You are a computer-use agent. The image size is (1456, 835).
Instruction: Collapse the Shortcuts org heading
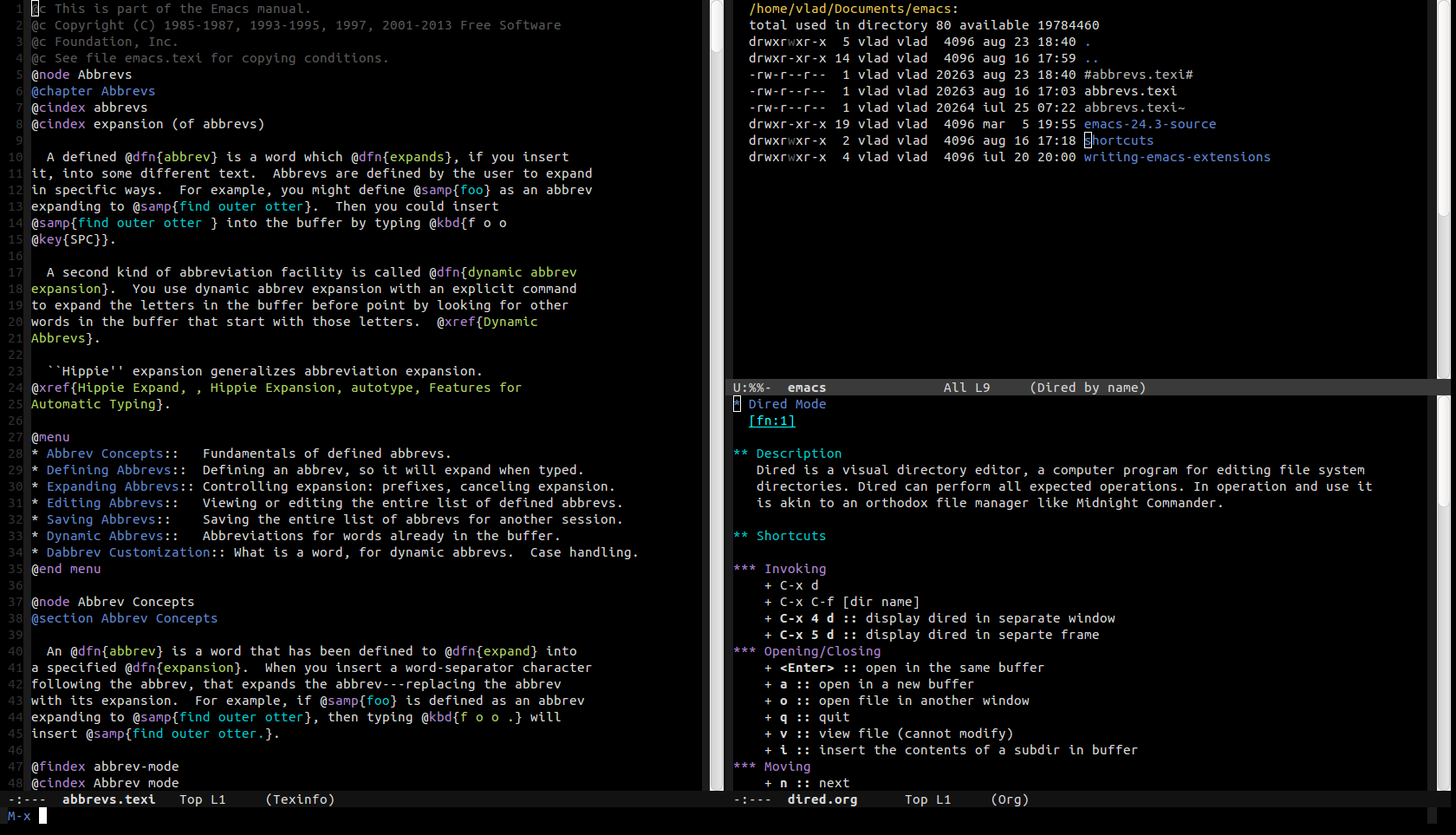coord(790,536)
